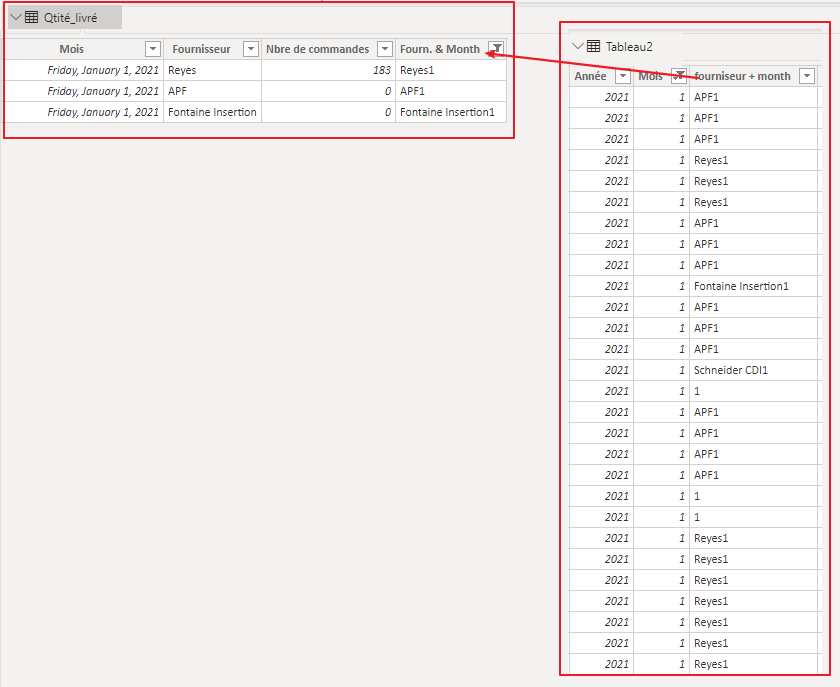Select the Mois column header in Qtité_livré
Image resolution: width=840 pixels, height=687 pixels.
click(x=71, y=49)
